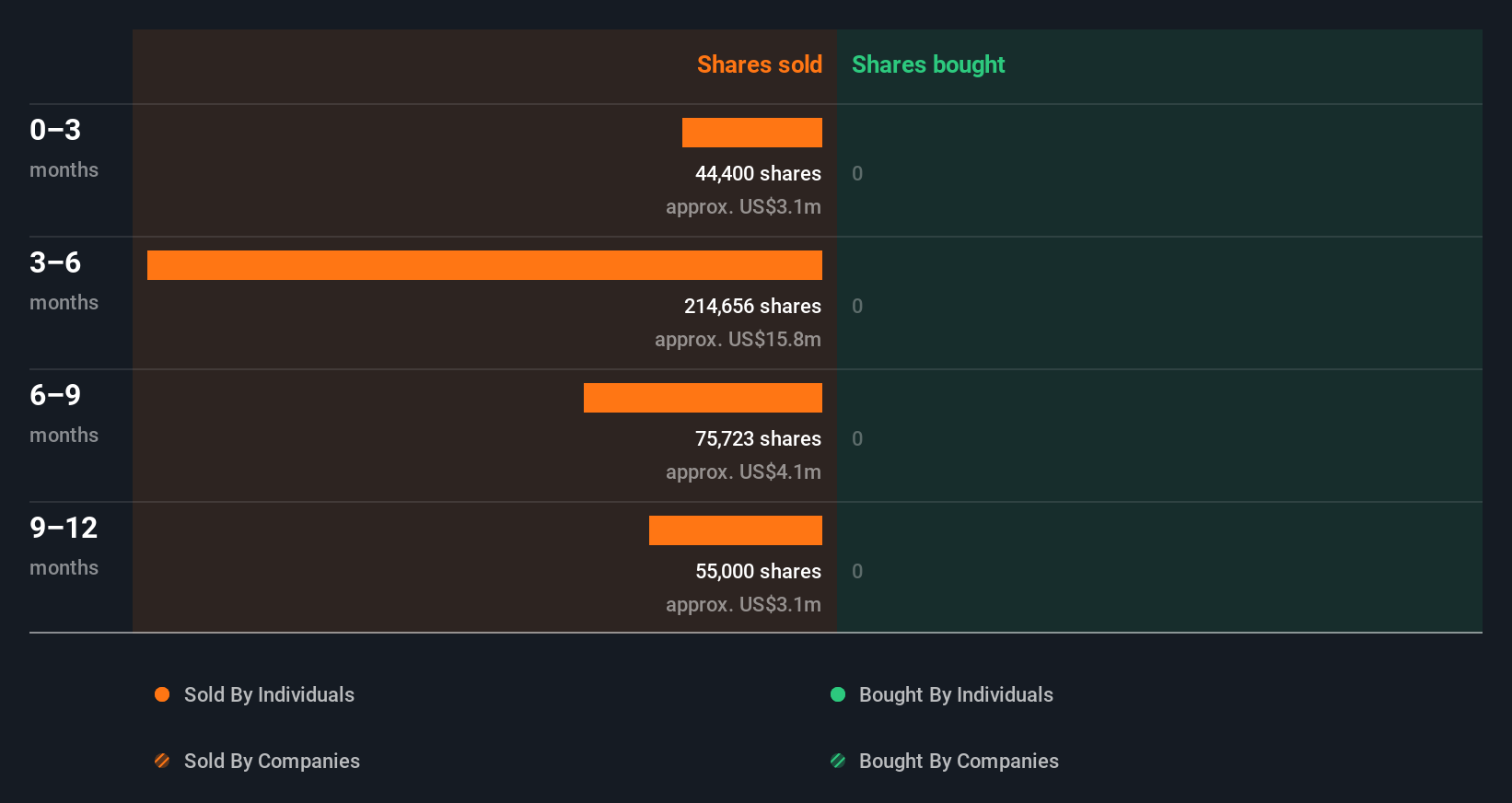
Task: Click approx. US$3.1m in the 9–12 months row
Action: (x=743, y=604)
